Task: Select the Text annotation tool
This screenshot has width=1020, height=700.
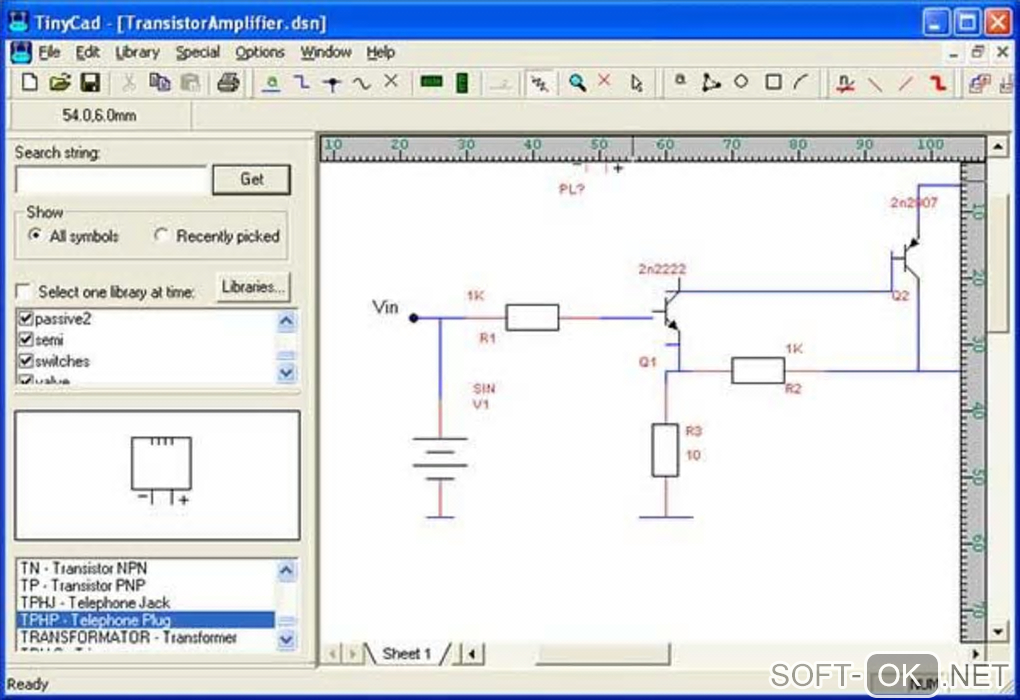Action: click(680, 81)
